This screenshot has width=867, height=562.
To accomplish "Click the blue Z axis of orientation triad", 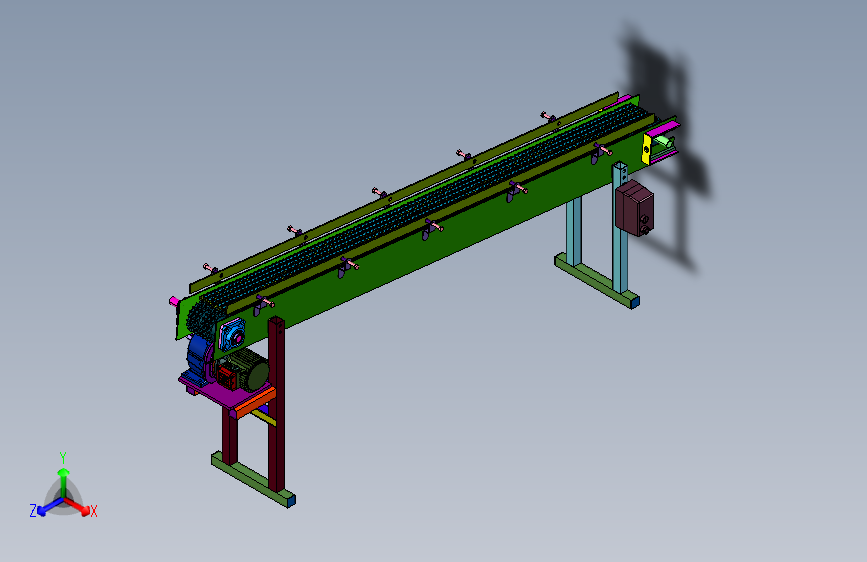I will click(x=50, y=506).
